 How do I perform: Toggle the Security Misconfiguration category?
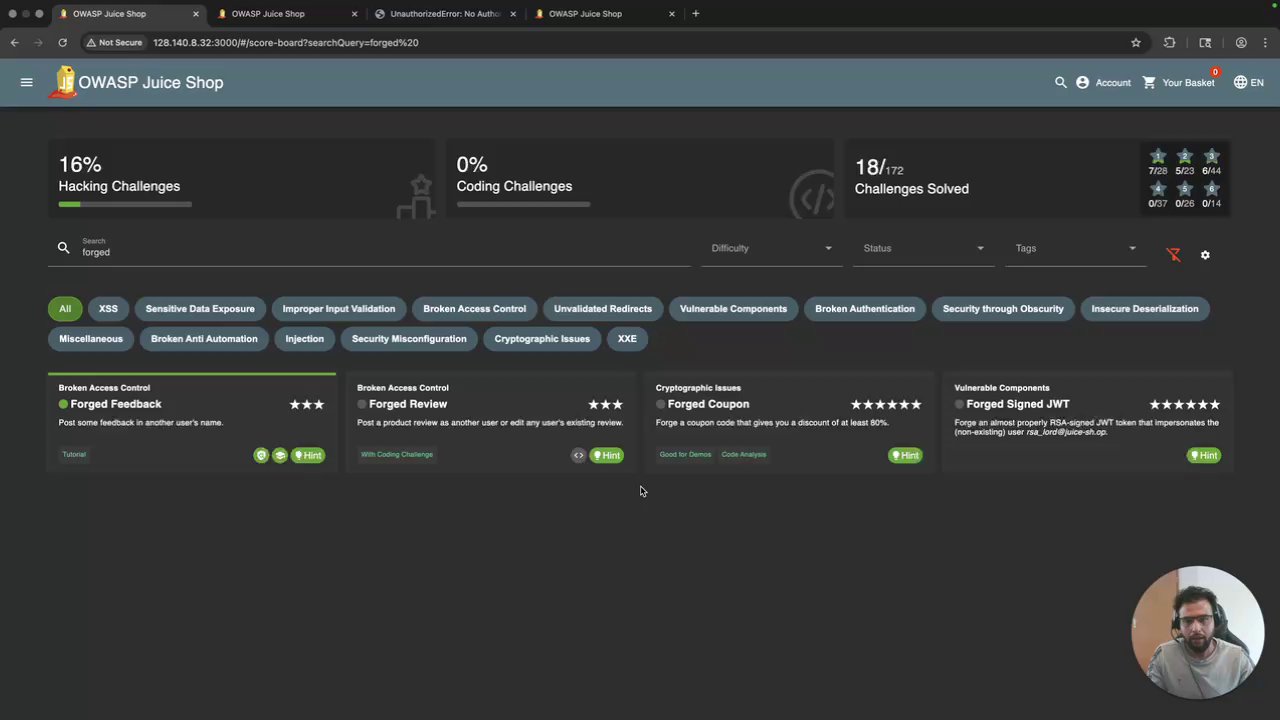pyautogui.click(x=409, y=339)
